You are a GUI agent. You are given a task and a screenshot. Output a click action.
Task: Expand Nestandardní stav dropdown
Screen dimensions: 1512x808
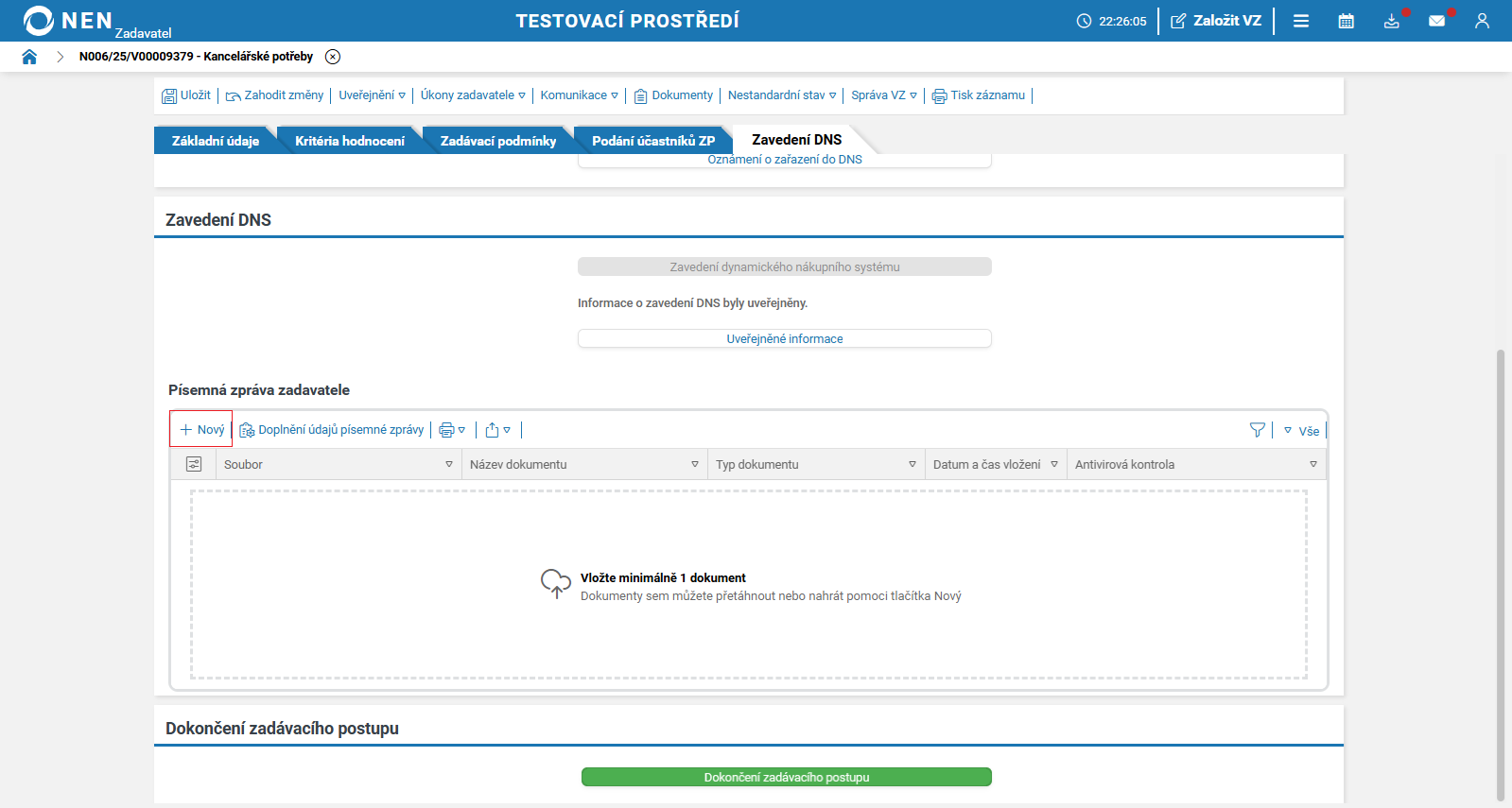[782, 95]
